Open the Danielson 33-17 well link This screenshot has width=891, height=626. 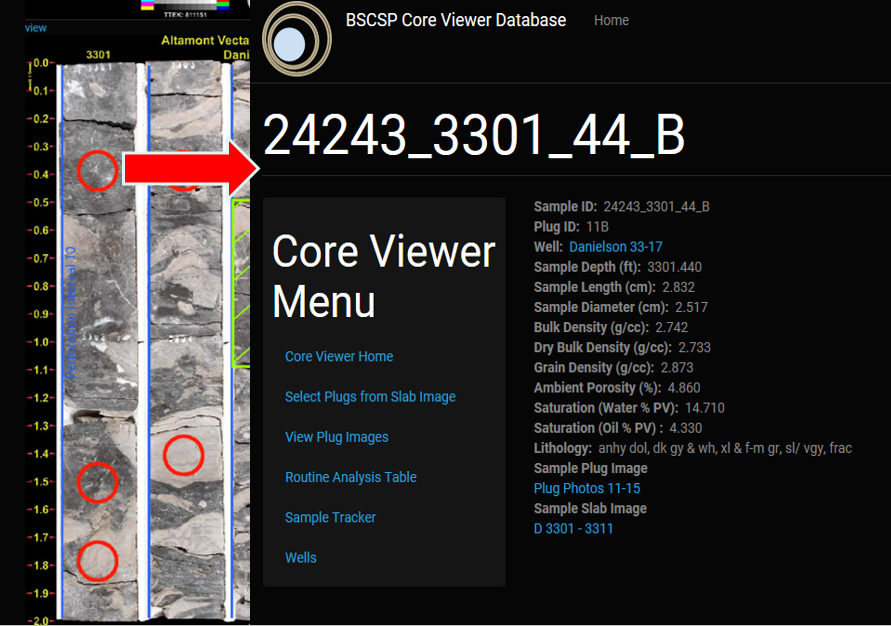pyautogui.click(x=615, y=247)
